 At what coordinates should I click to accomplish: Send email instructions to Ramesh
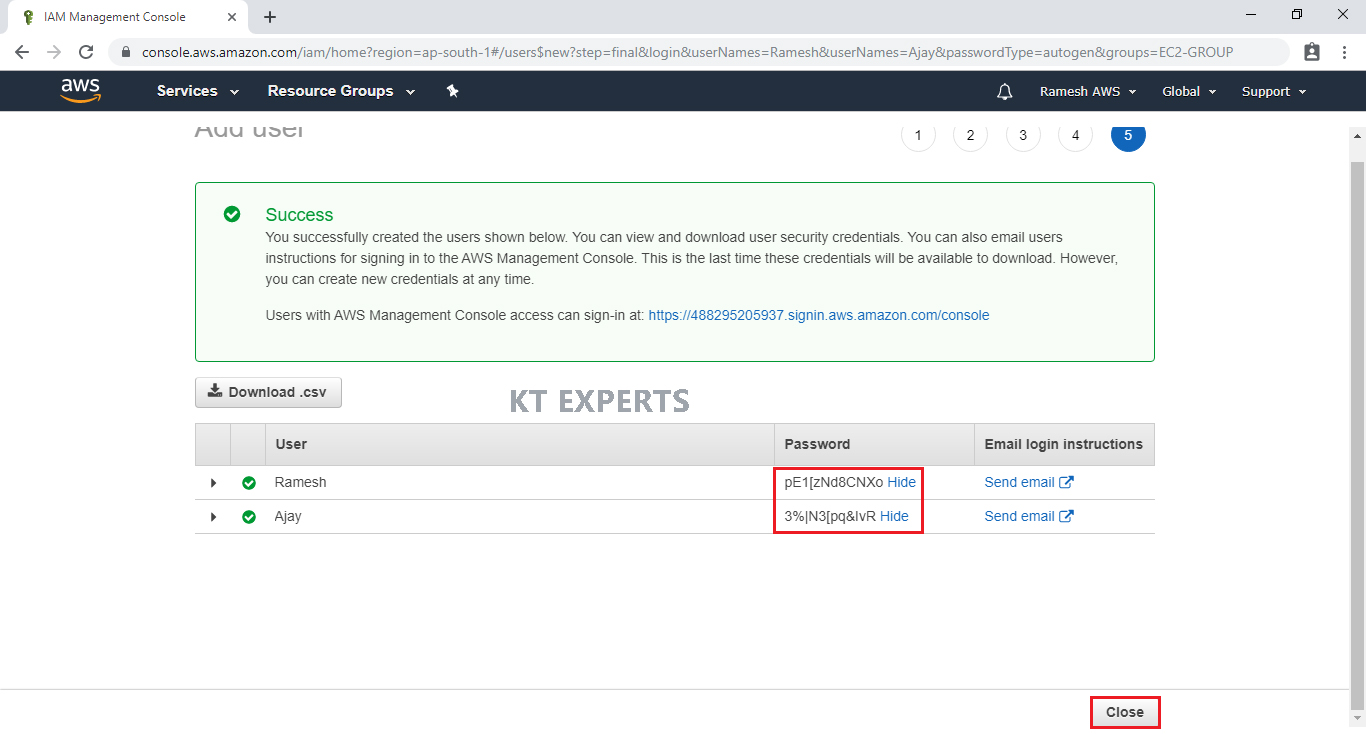[1029, 482]
